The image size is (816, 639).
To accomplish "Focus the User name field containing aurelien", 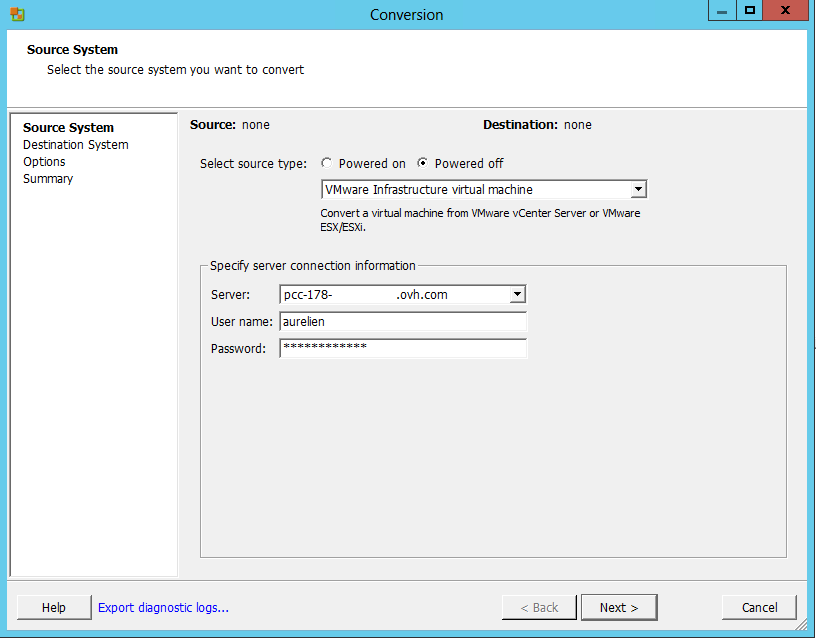I will click(x=402, y=322).
